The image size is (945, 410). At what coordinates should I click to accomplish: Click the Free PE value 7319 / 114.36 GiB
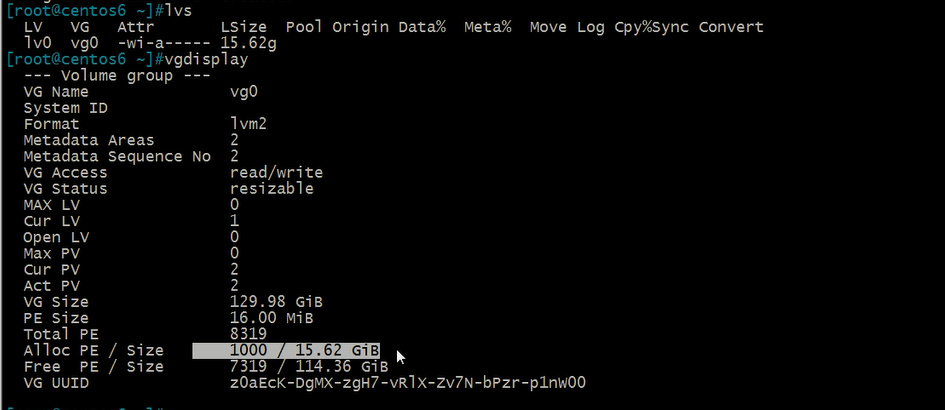click(x=309, y=367)
